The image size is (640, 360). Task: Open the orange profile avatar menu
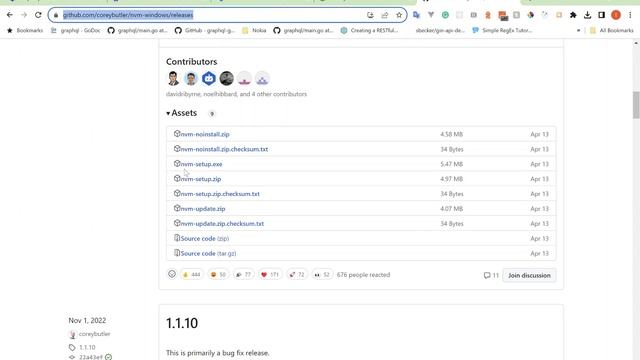(616, 15)
